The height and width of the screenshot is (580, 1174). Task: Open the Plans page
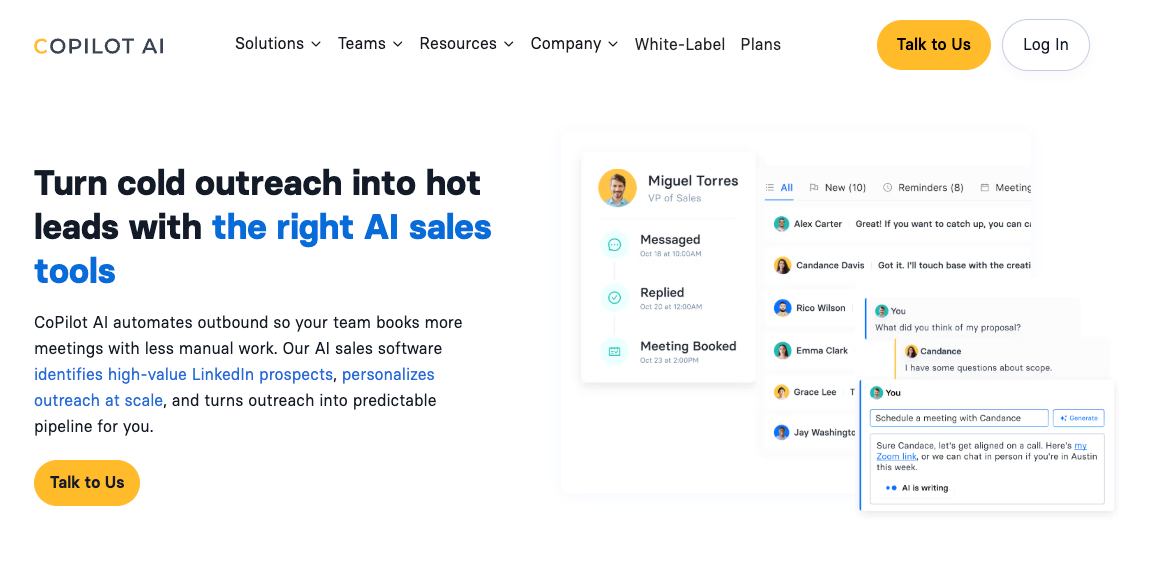(760, 45)
